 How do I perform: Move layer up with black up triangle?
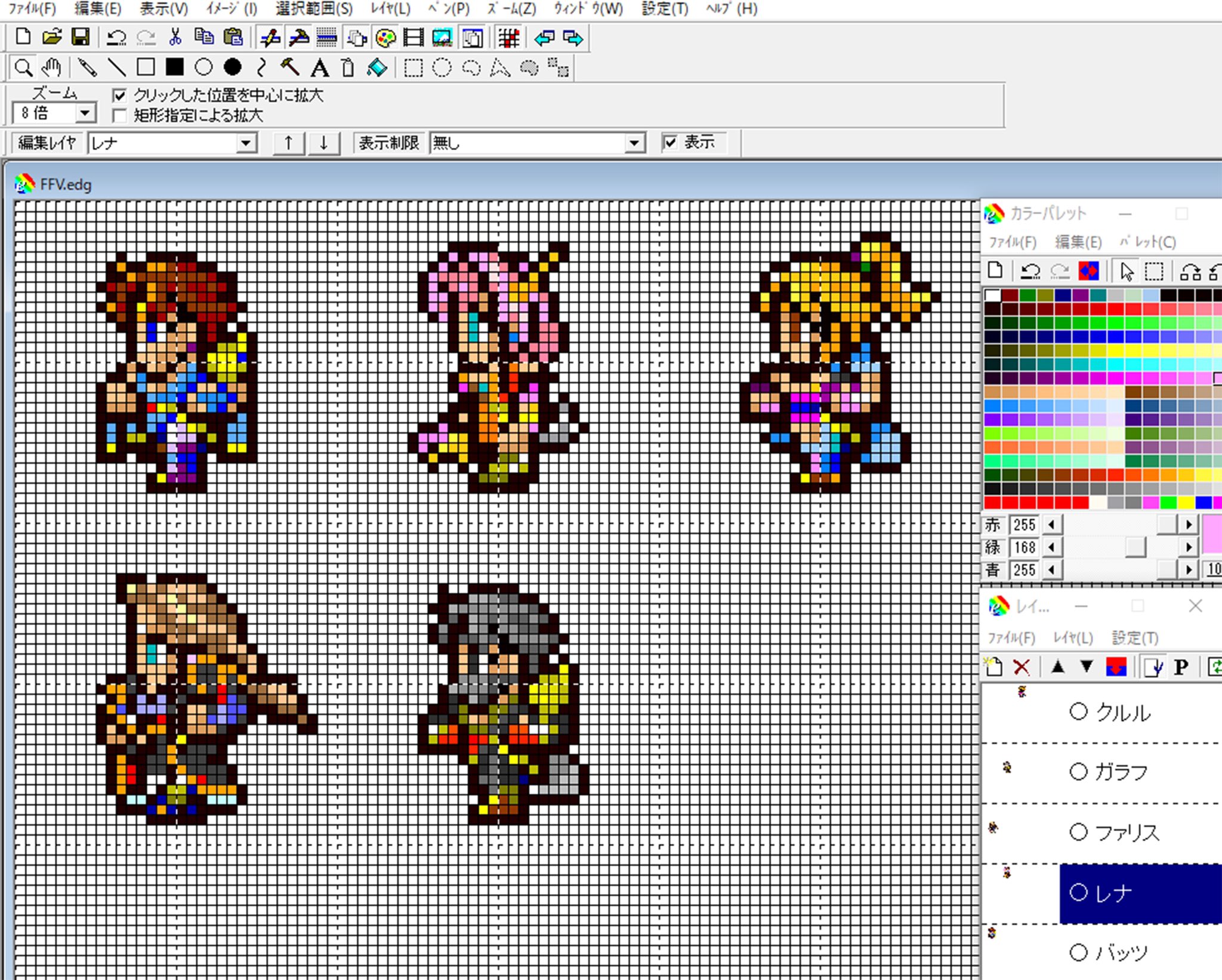pyautogui.click(x=1058, y=667)
